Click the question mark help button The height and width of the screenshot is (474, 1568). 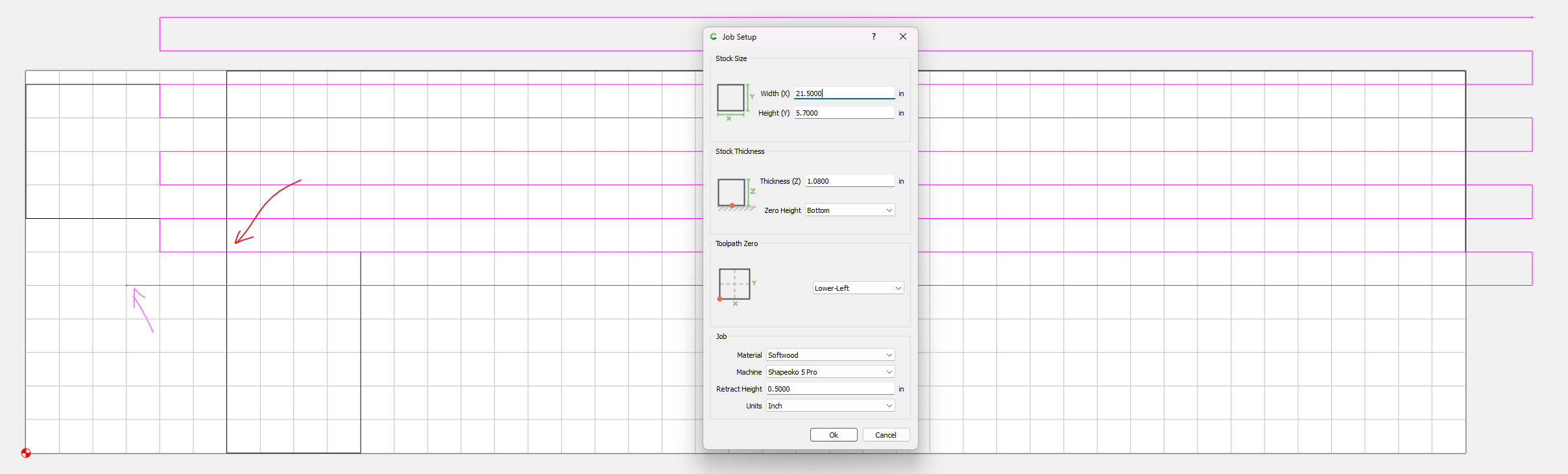(874, 37)
